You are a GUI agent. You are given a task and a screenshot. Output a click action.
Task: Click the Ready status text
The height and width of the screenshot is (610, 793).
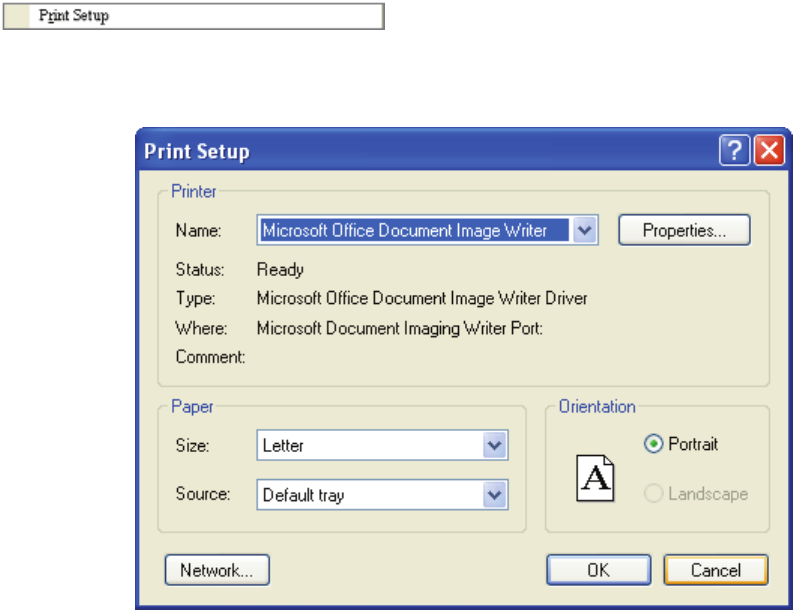[x=280, y=269]
